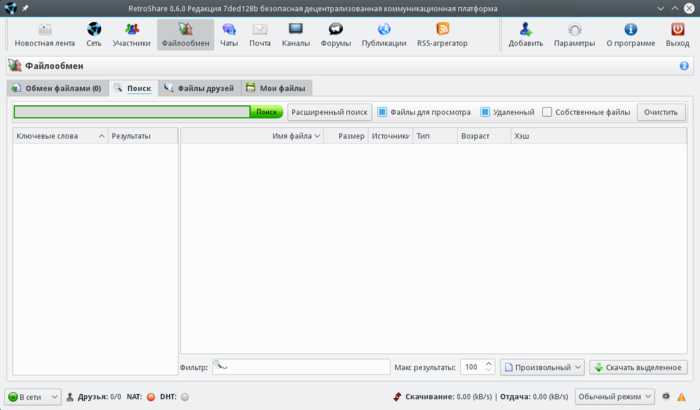
Task: Click the Результаты column header
Action: pos(143,136)
